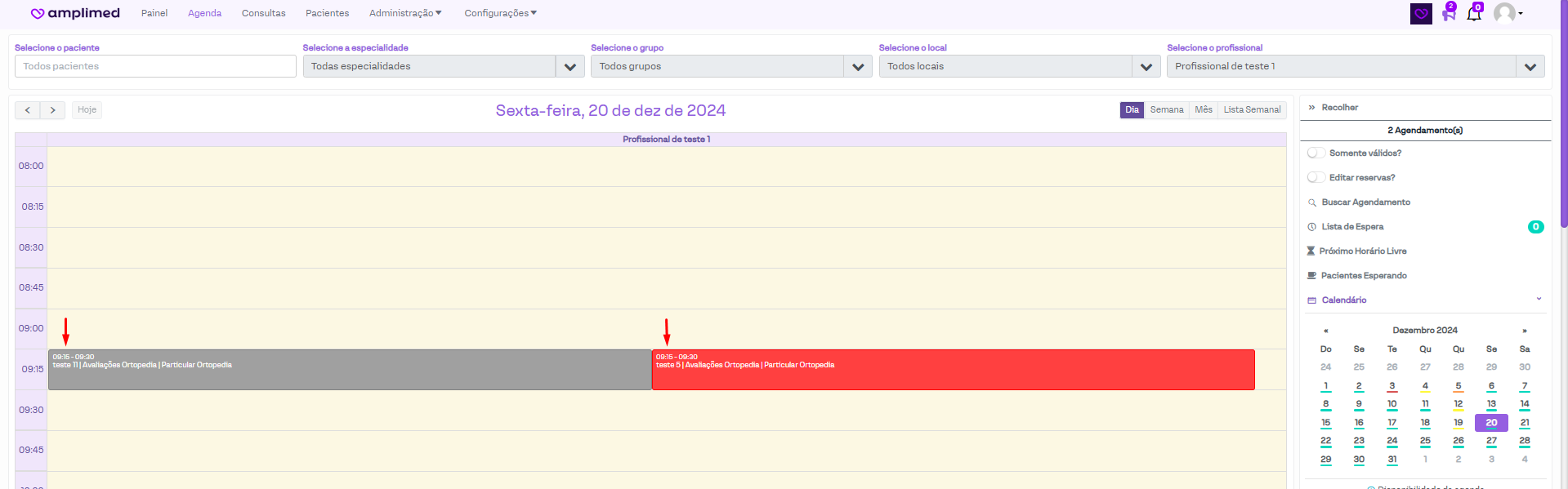The image size is (1568, 489).
Task: Click the Hoje button
Action: click(87, 110)
